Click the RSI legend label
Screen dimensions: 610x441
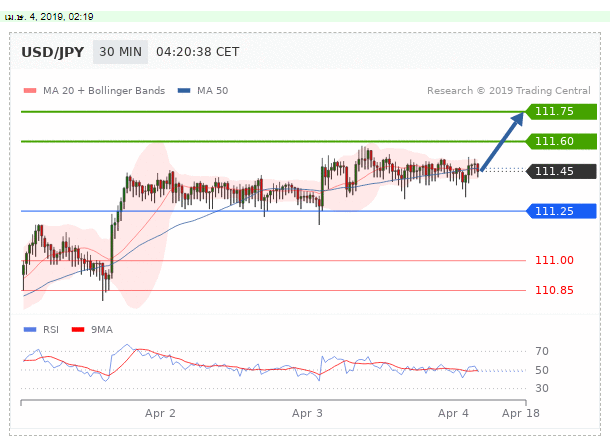click(x=51, y=330)
